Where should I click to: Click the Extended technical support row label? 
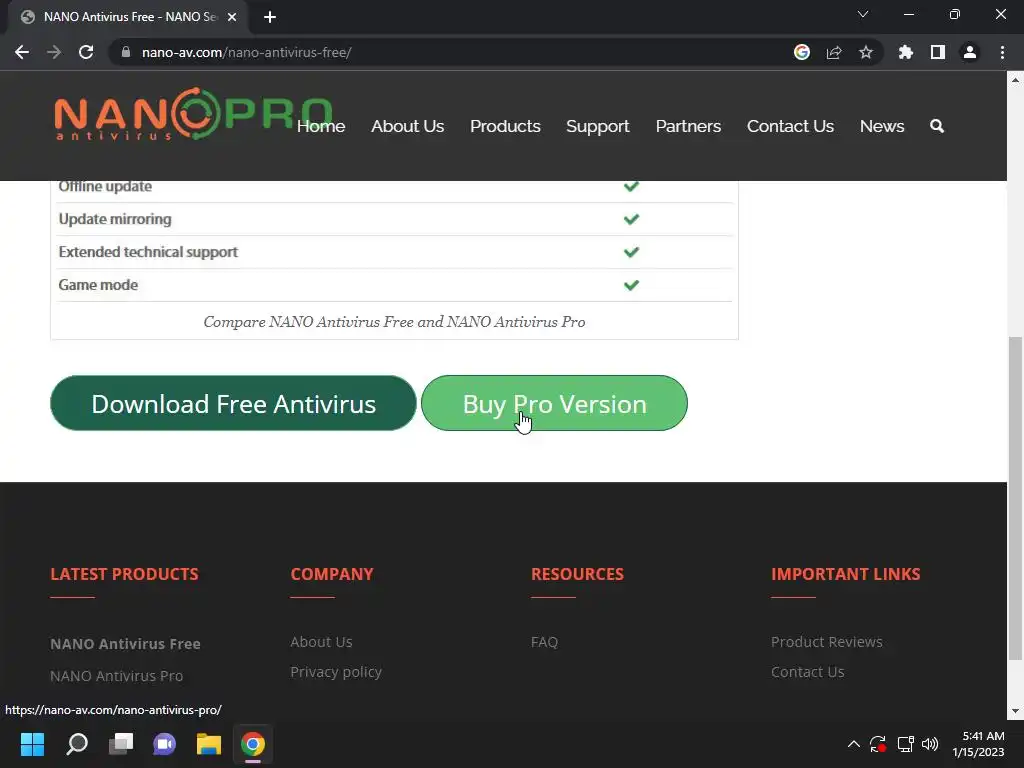(x=148, y=252)
